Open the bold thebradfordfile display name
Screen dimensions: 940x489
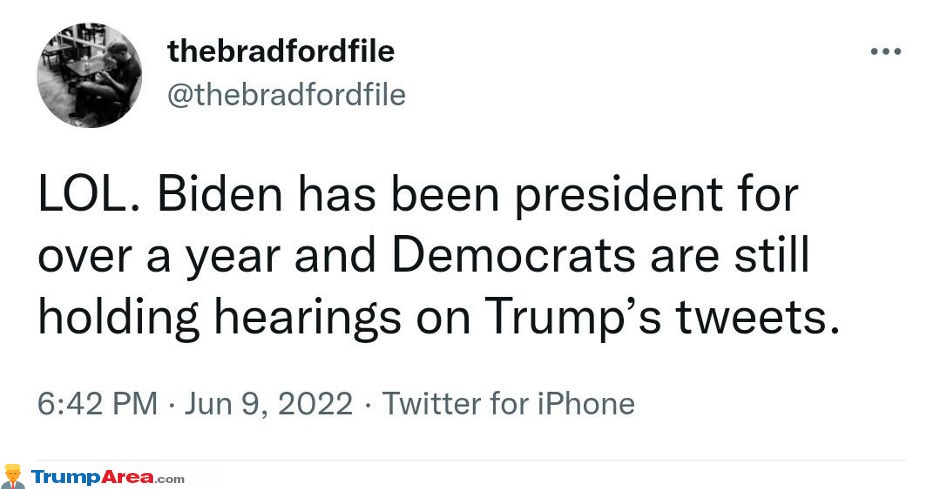click(281, 51)
